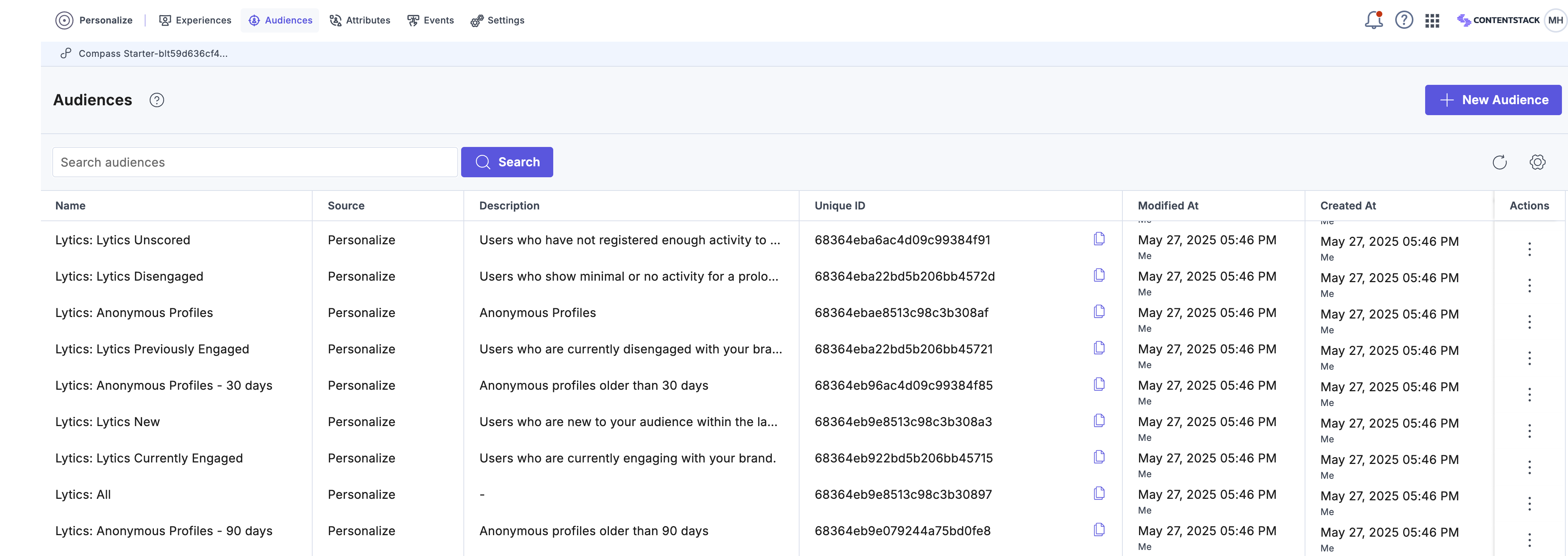Open actions menu for Lytics Currently Engaged
Viewport: 1568px width, 556px height.
click(x=1529, y=467)
